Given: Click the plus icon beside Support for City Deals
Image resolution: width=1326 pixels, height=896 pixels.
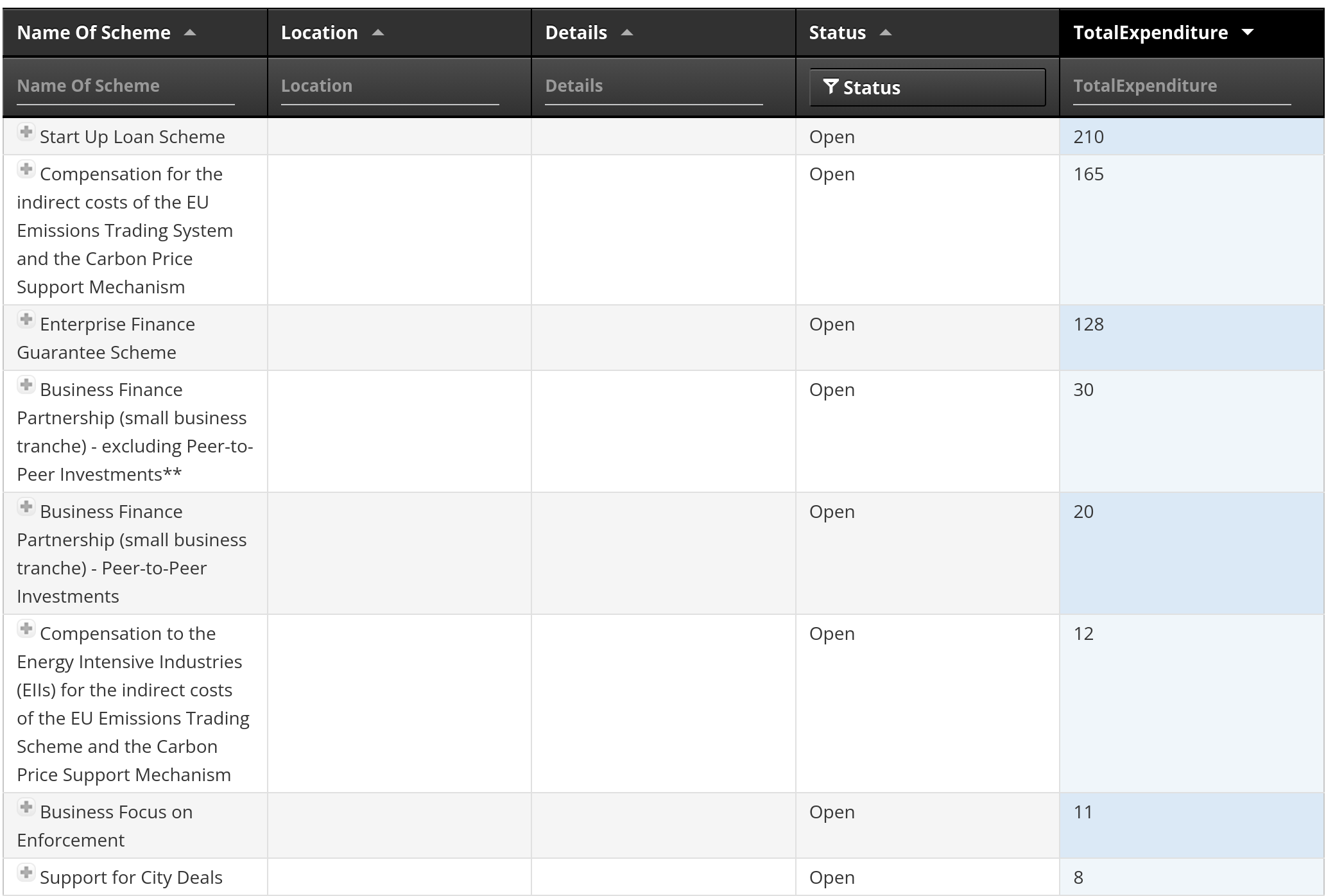Looking at the screenshot, I should click(26, 872).
